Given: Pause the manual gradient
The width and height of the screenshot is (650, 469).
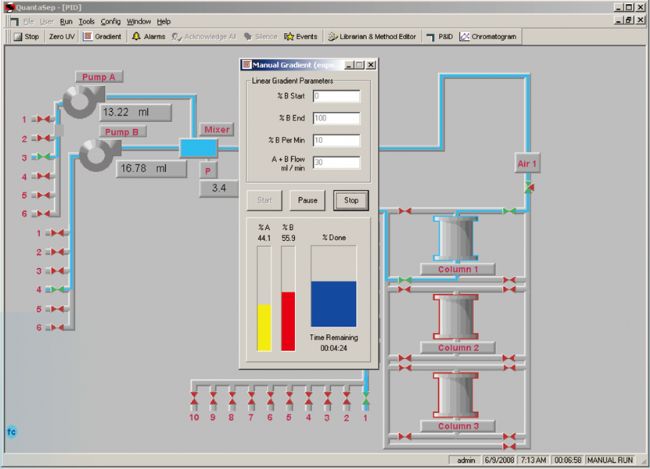Looking at the screenshot, I should [307, 200].
